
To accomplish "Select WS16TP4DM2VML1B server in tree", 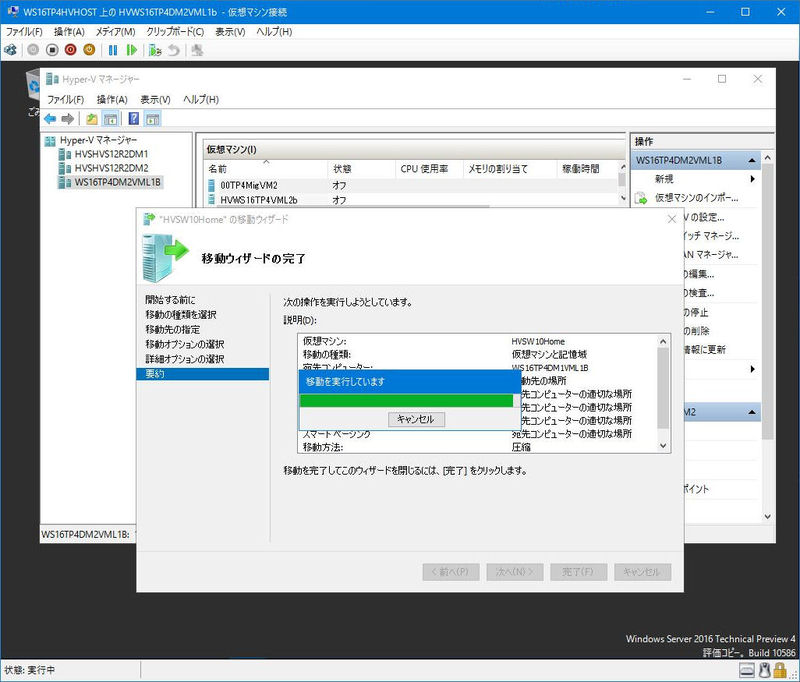I will pyautogui.click(x=117, y=182).
